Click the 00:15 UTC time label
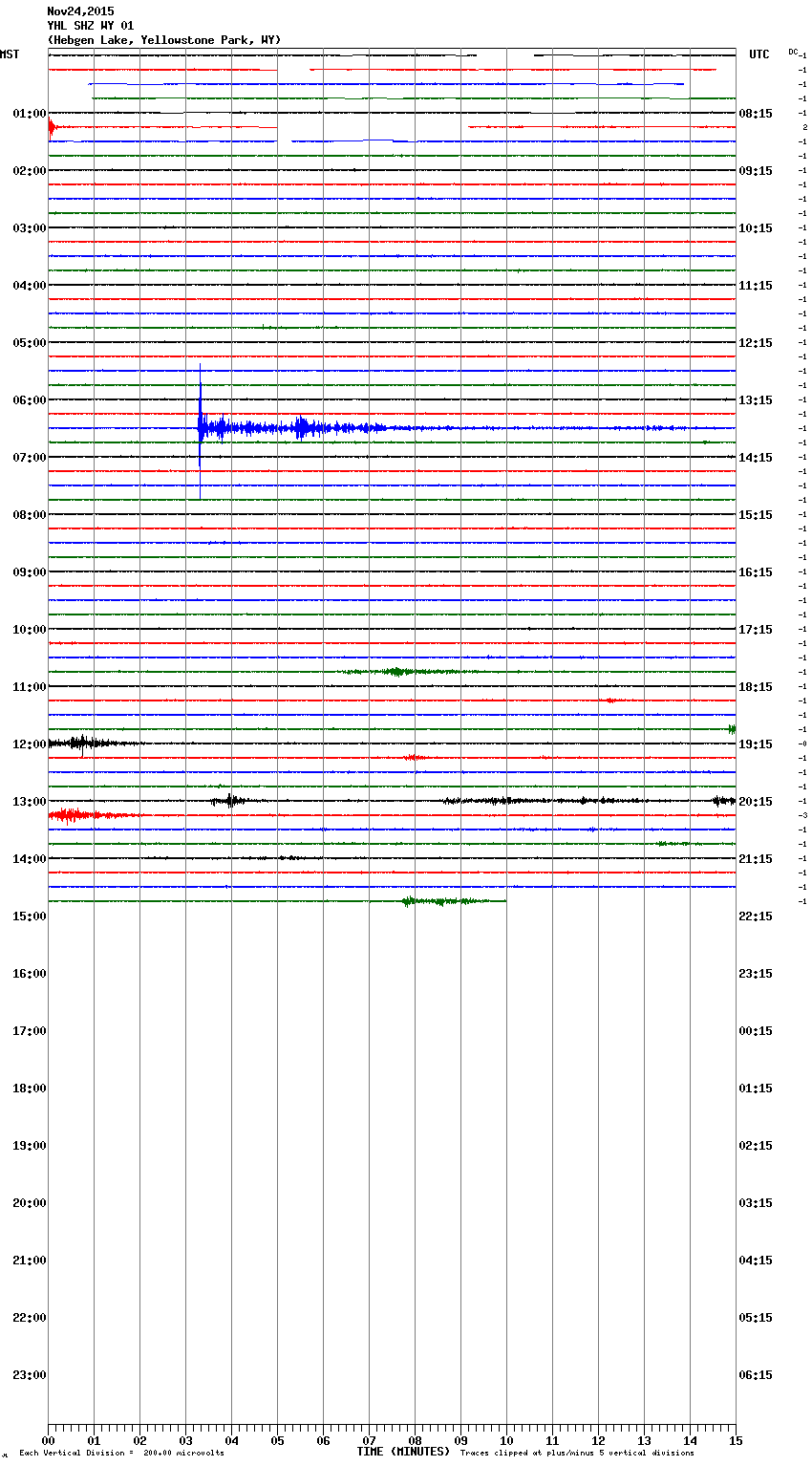The image size is (812, 1466). (756, 1031)
